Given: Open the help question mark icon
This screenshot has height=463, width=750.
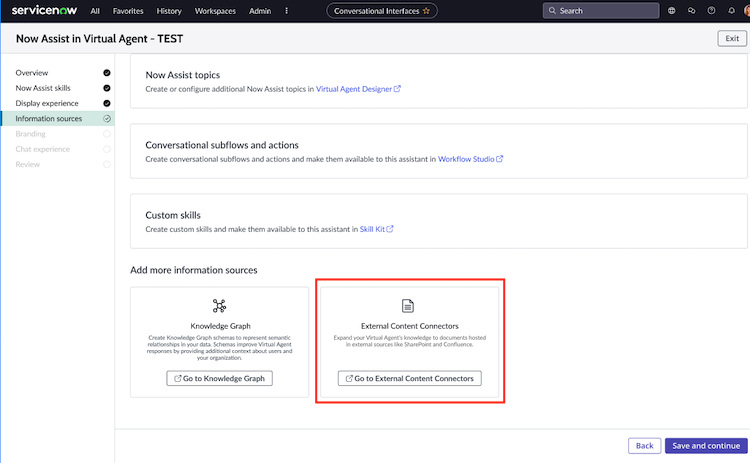Looking at the screenshot, I should pyautogui.click(x=711, y=11).
